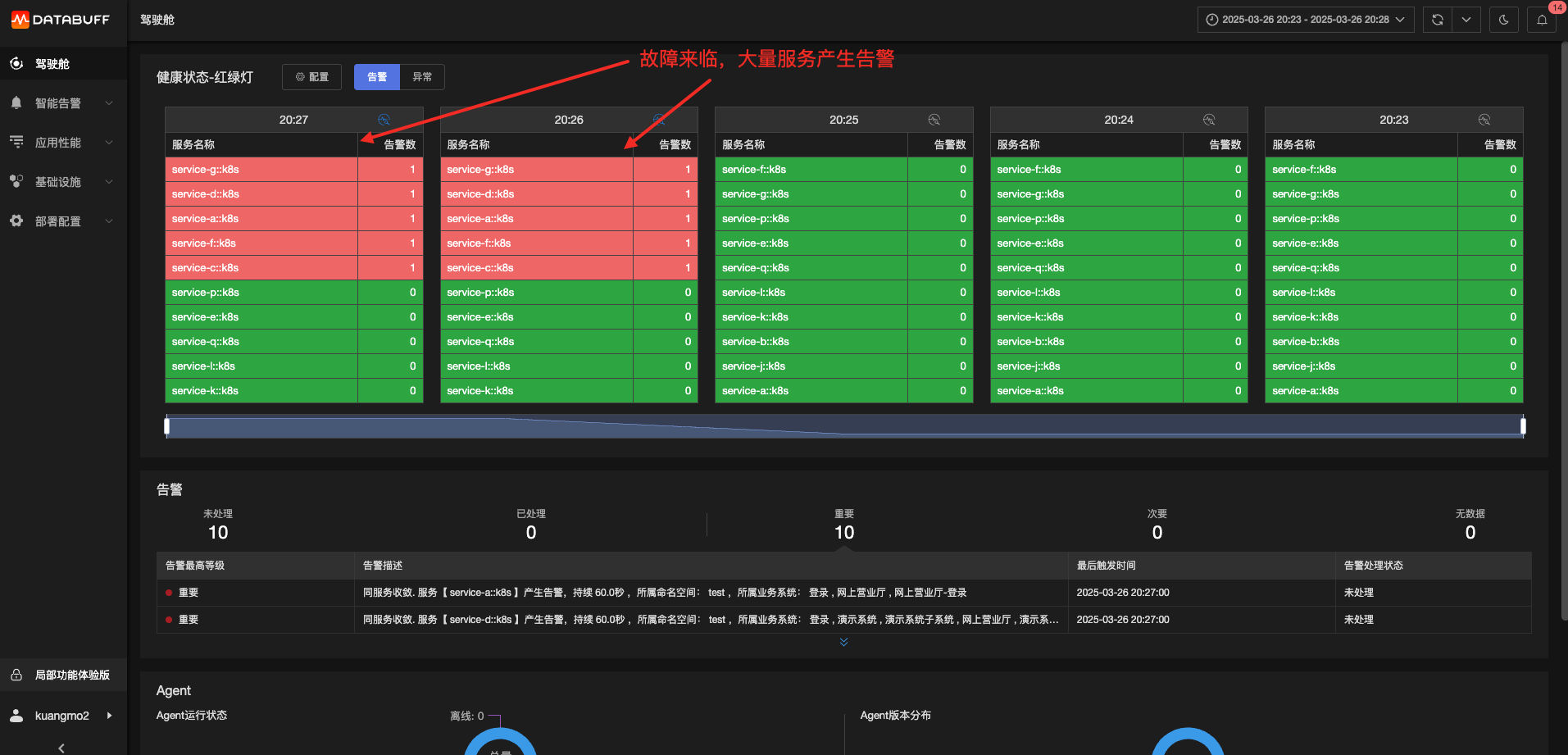Filter alerts by 次要 count 0
This screenshot has width=1568, height=755.
[1157, 525]
